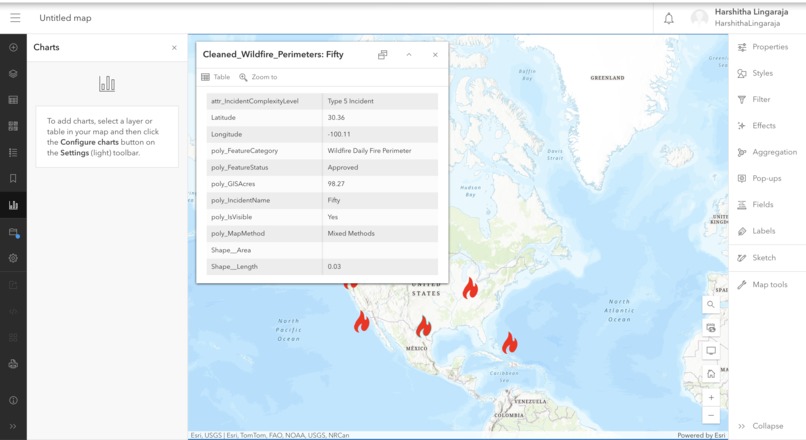806x440 pixels.
Task: Expand the dark toolbar with double-chevron
Action: (x=13, y=426)
